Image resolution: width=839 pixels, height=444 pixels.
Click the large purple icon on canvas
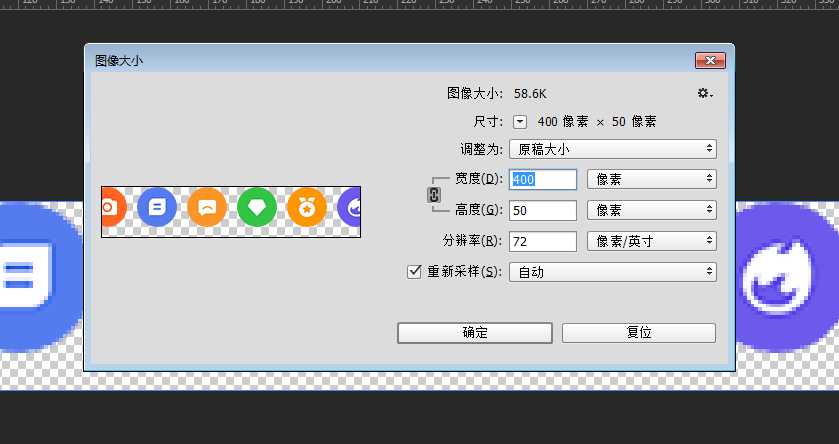787,277
